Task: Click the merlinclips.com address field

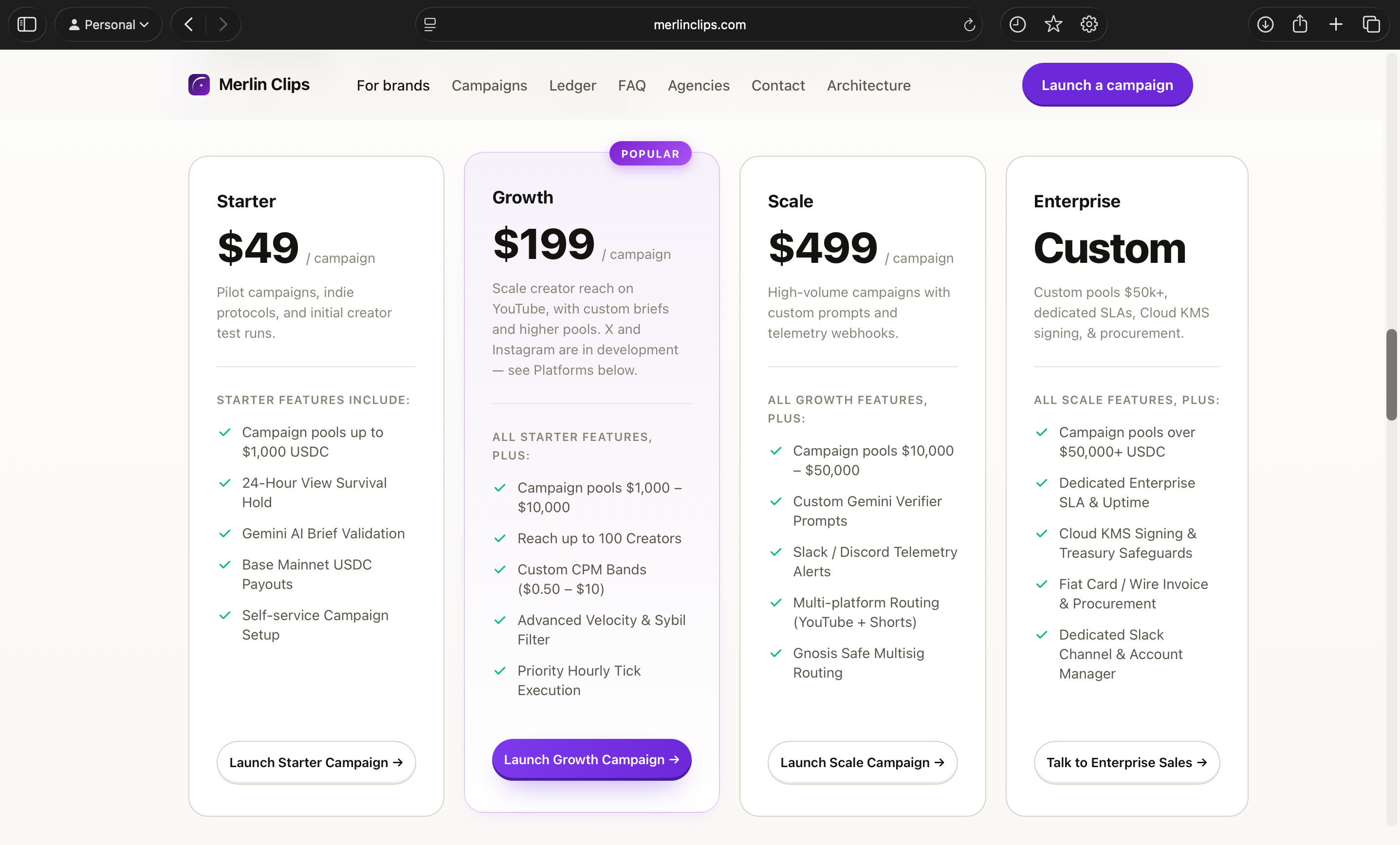Action: click(x=699, y=24)
